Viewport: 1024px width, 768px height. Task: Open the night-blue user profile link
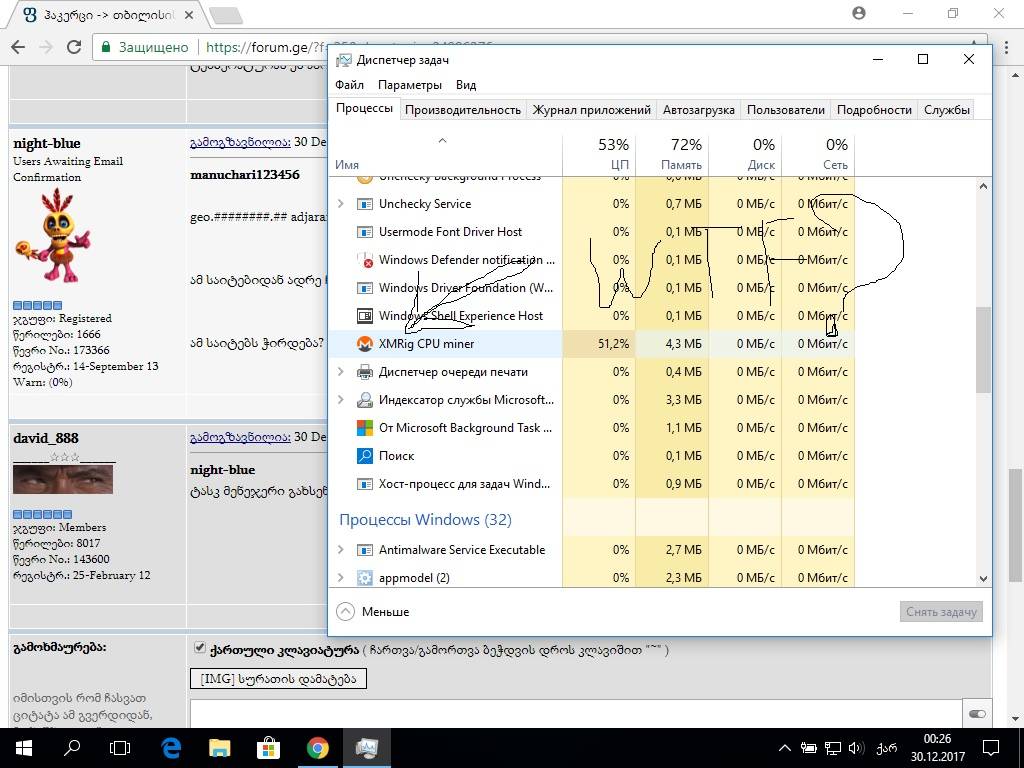pos(47,144)
